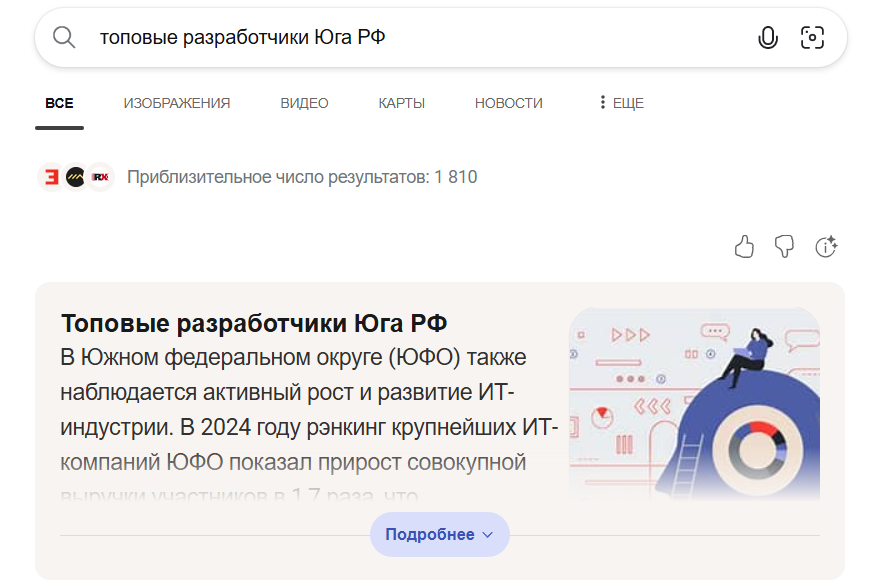Viewport: 892px width, 587px height.
Task: Click the illustration of woman on chart
Action: click(694, 403)
